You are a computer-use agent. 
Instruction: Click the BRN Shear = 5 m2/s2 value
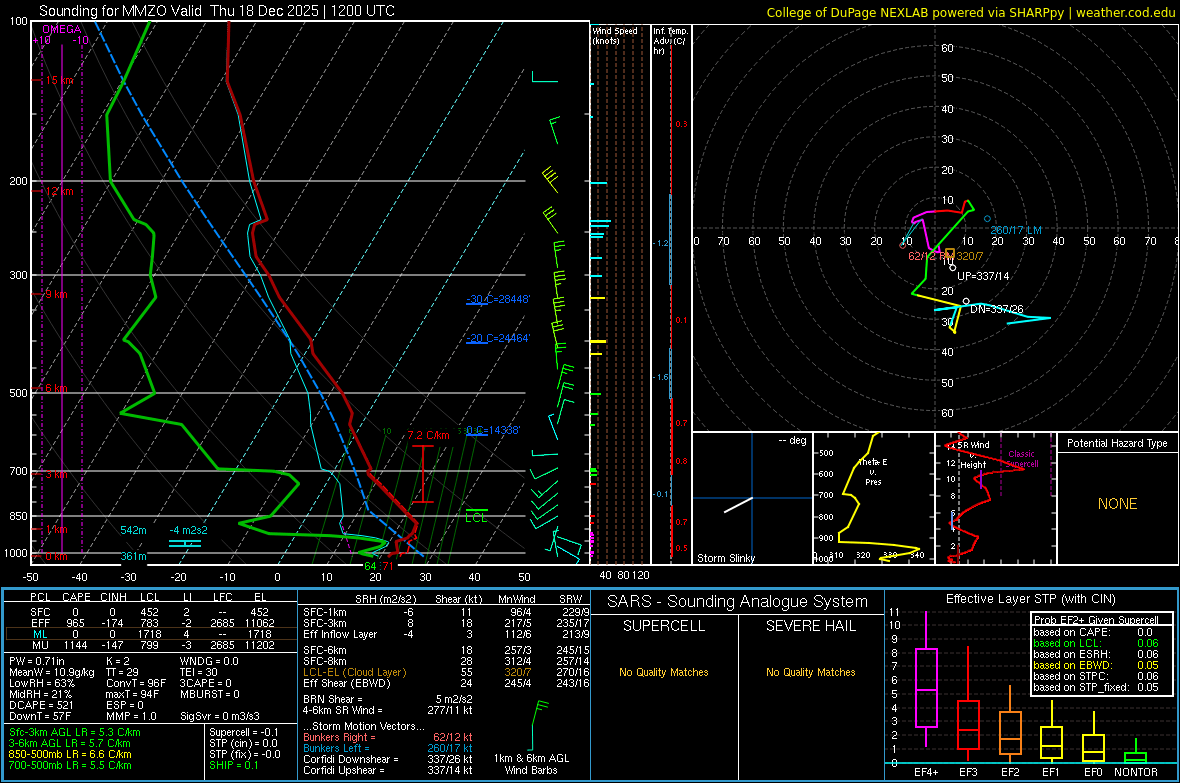point(388,699)
